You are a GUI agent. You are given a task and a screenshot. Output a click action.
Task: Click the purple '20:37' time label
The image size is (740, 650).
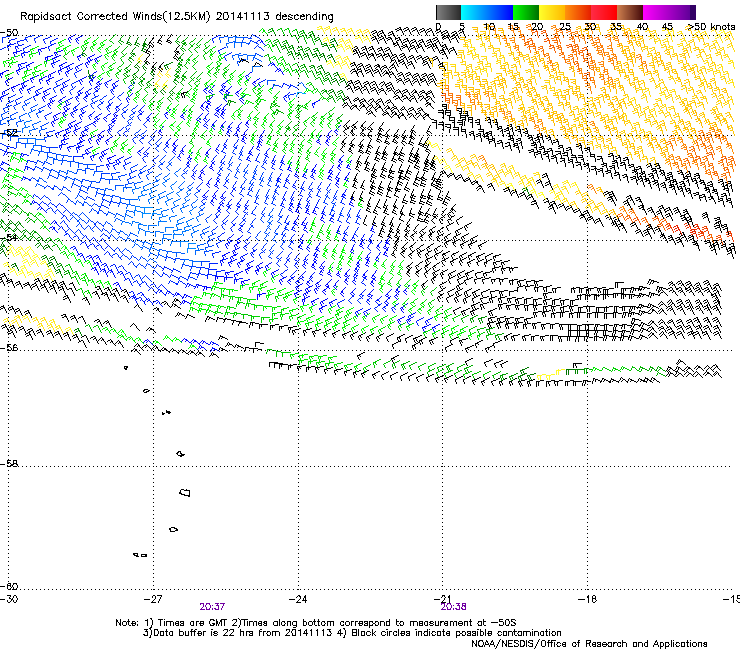click(212, 607)
